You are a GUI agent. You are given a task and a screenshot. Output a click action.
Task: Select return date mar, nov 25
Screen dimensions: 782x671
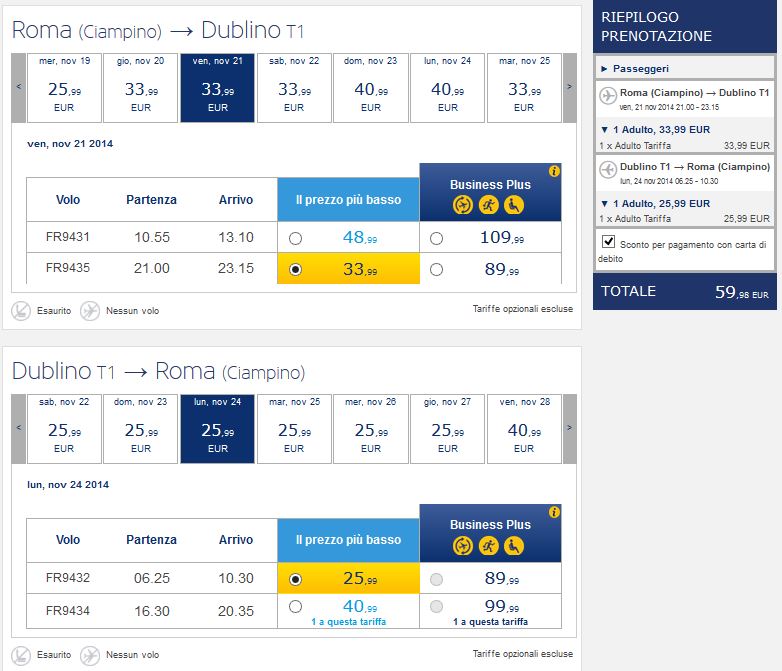coord(294,430)
